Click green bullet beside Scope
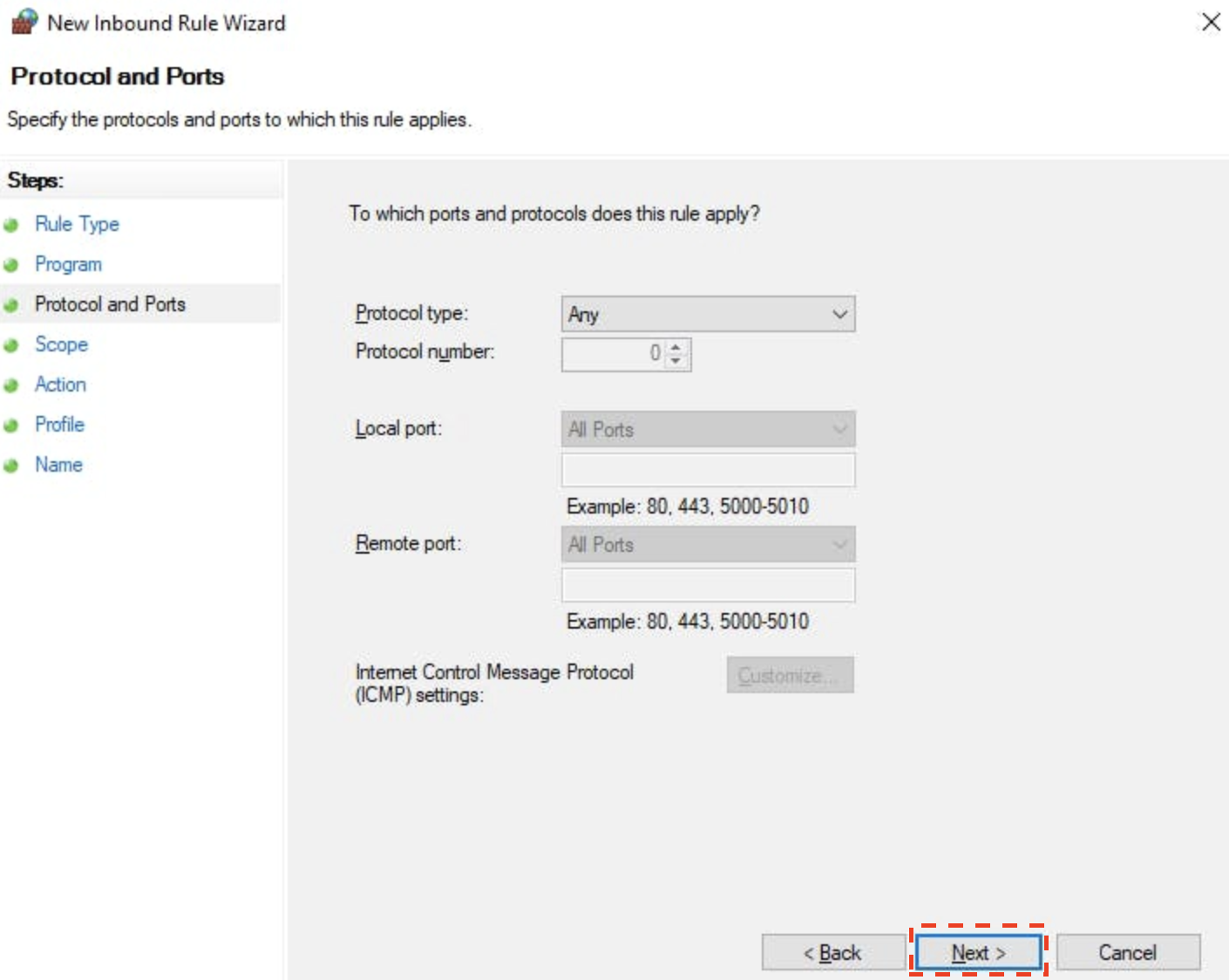Viewport: 1229px width, 980px height. point(11,345)
